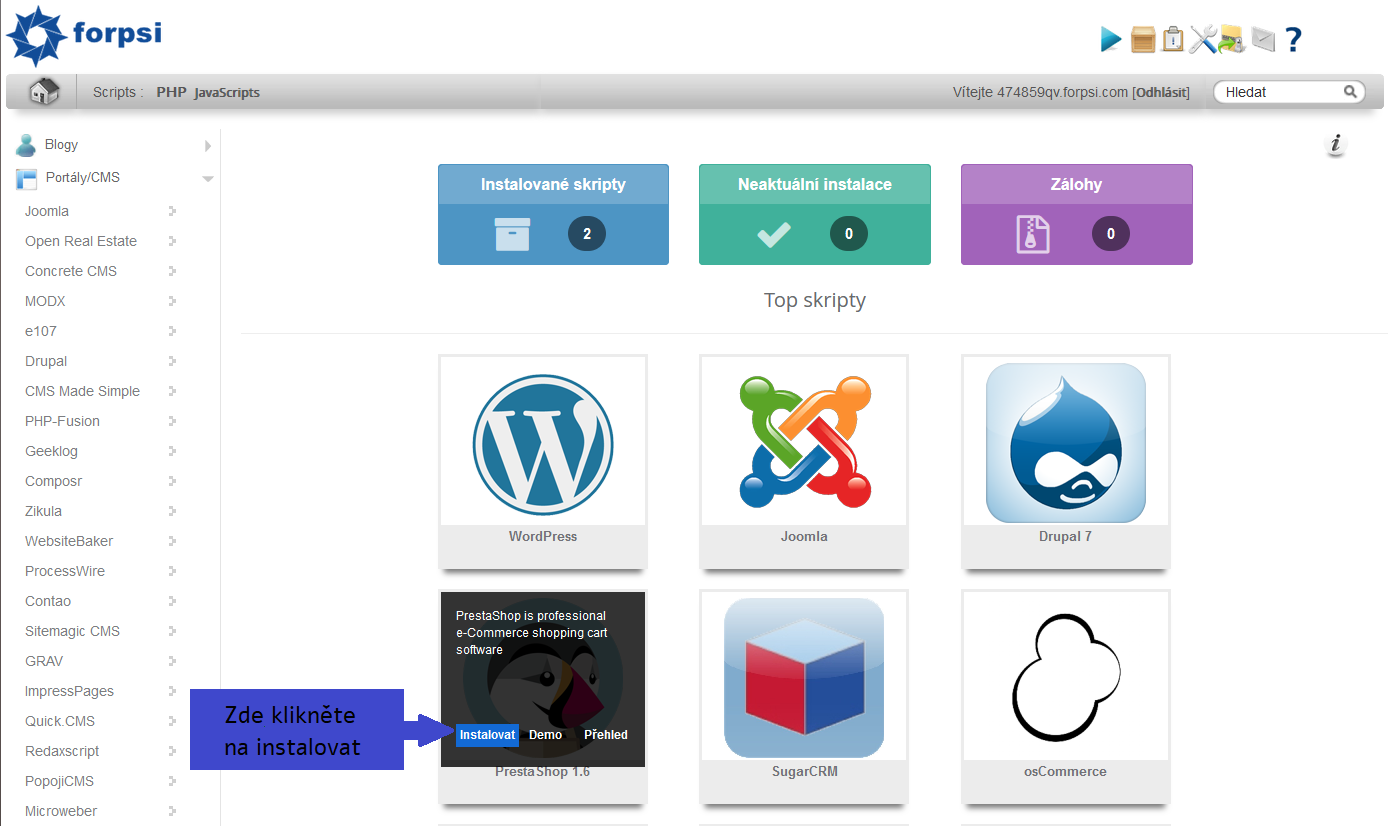1391x826 pixels.
Task: Click the Blogy person icon
Action: click(26, 145)
